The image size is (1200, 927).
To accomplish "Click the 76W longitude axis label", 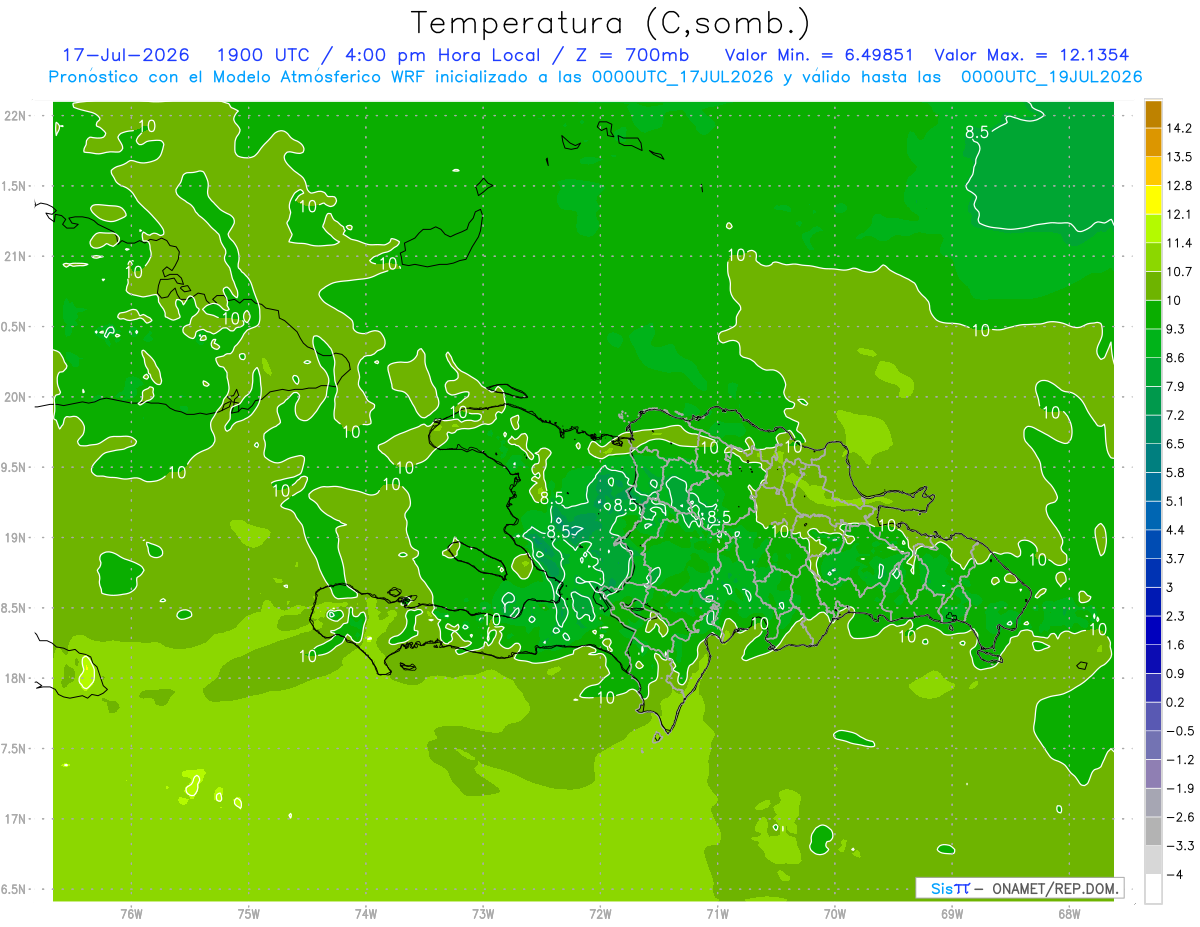I will (x=131, y=913).
